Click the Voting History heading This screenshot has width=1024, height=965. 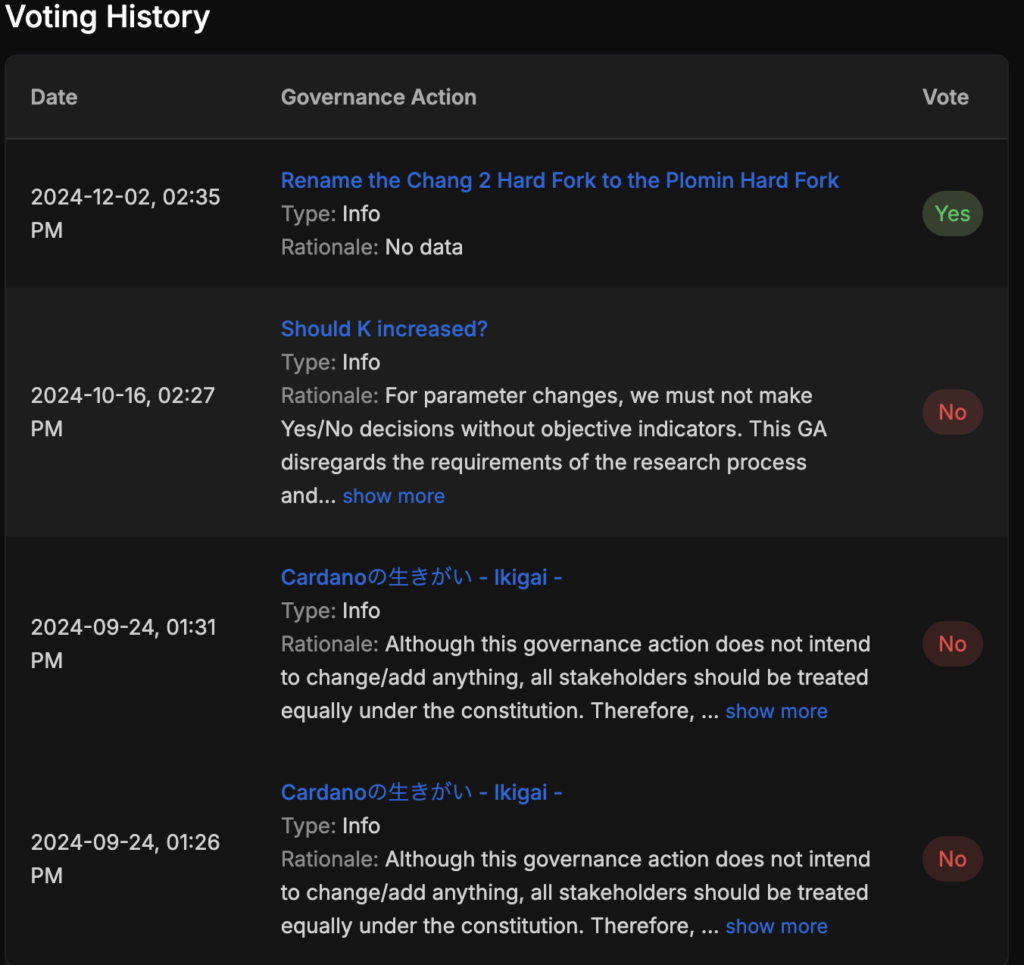point(107,17)
